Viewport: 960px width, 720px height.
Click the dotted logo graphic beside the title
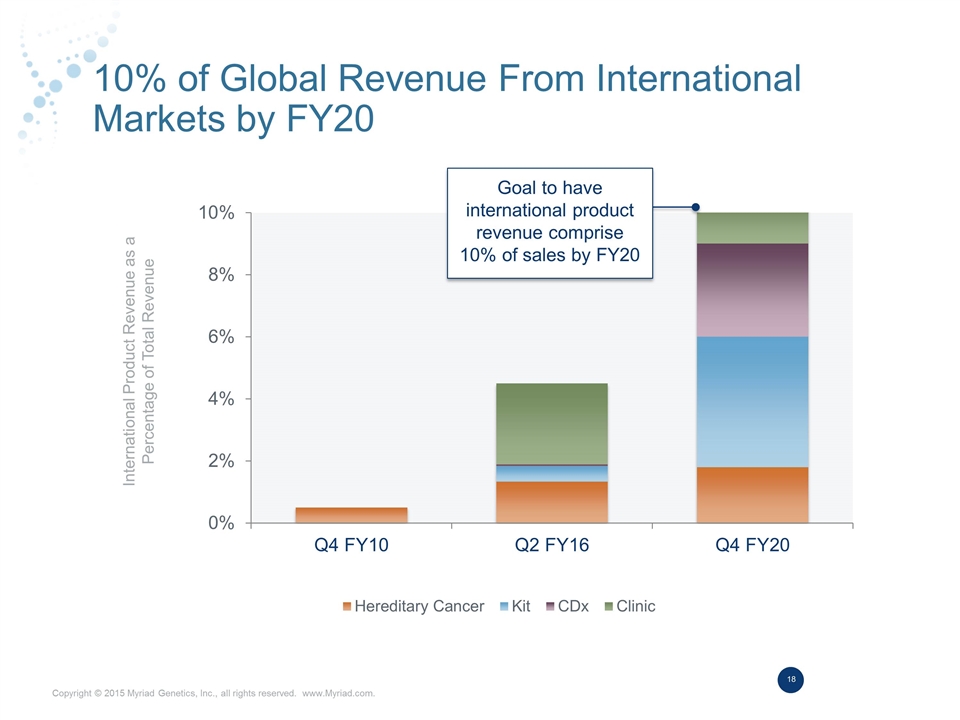(50, 85)
